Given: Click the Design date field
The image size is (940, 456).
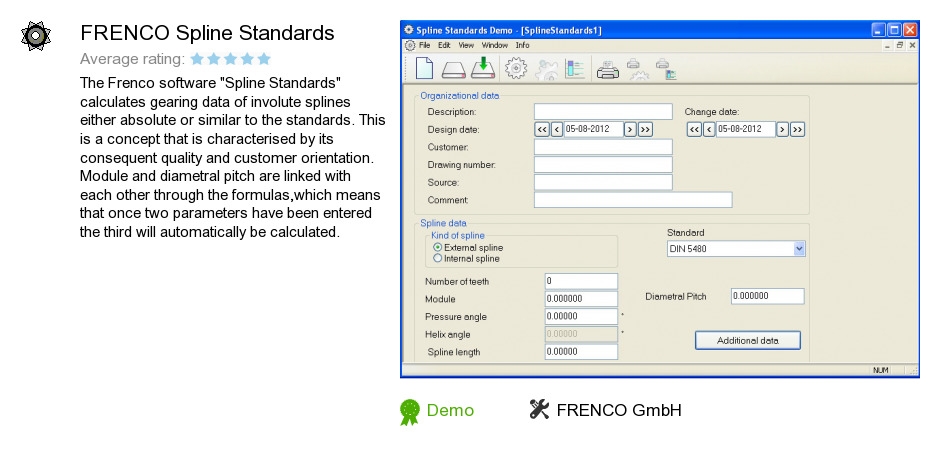Looking at the screenshot, I should click(x=593, y=129).
